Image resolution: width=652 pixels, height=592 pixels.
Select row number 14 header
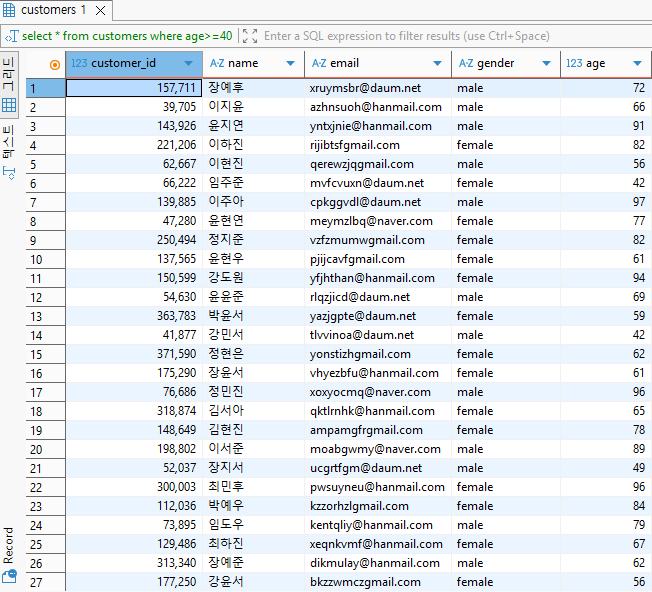click(45, 335)
